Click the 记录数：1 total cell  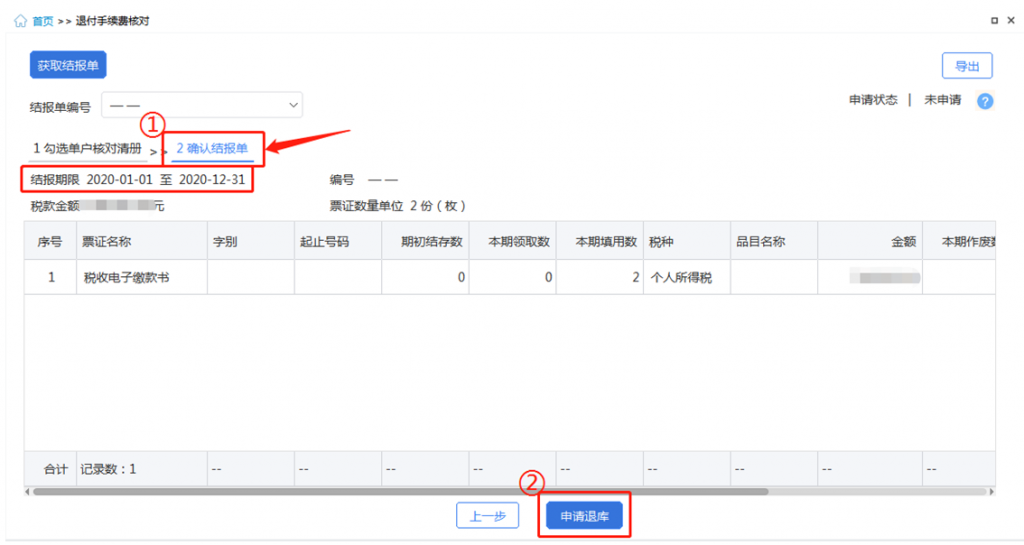tap(142, 469)
